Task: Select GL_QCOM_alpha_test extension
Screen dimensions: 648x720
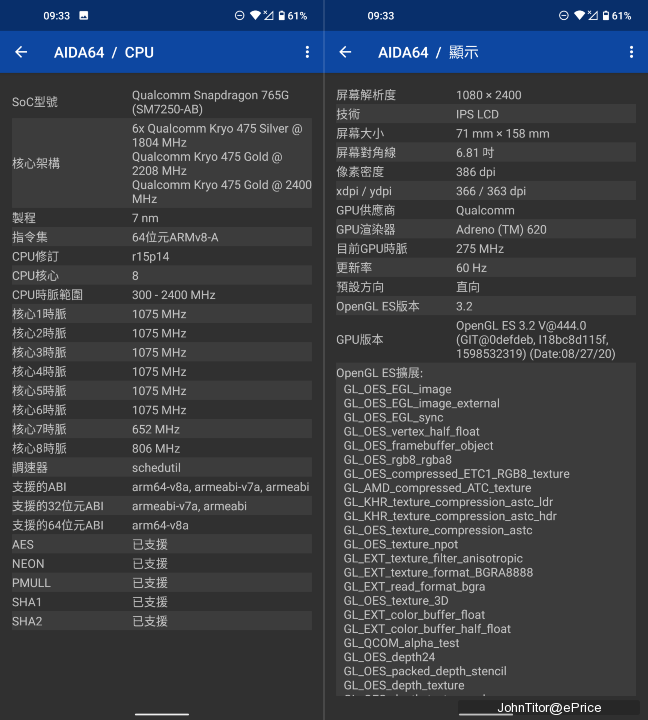Action: coord(401,643)
